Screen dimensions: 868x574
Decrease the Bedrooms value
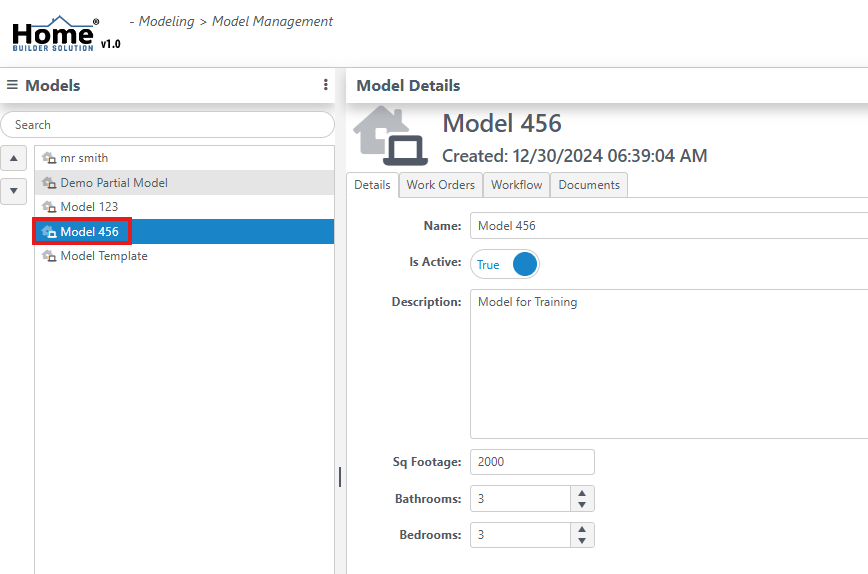pos(582,541)
